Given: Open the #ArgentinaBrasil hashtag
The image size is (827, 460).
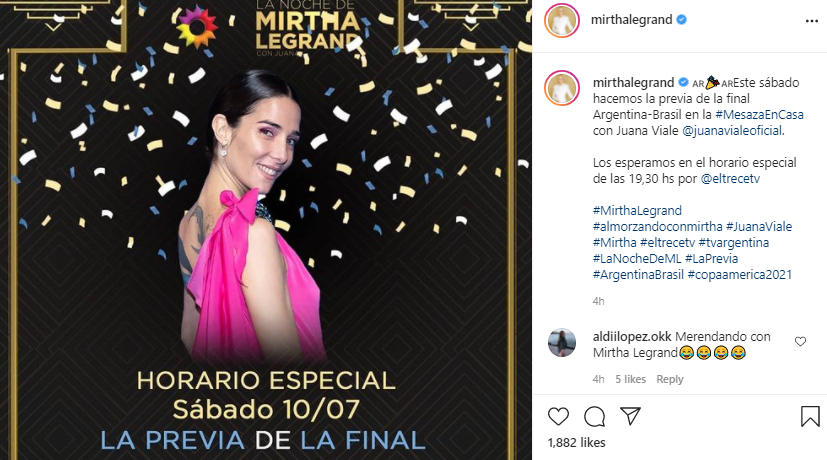Looking at the screenshot, I should tap(638, 274).
